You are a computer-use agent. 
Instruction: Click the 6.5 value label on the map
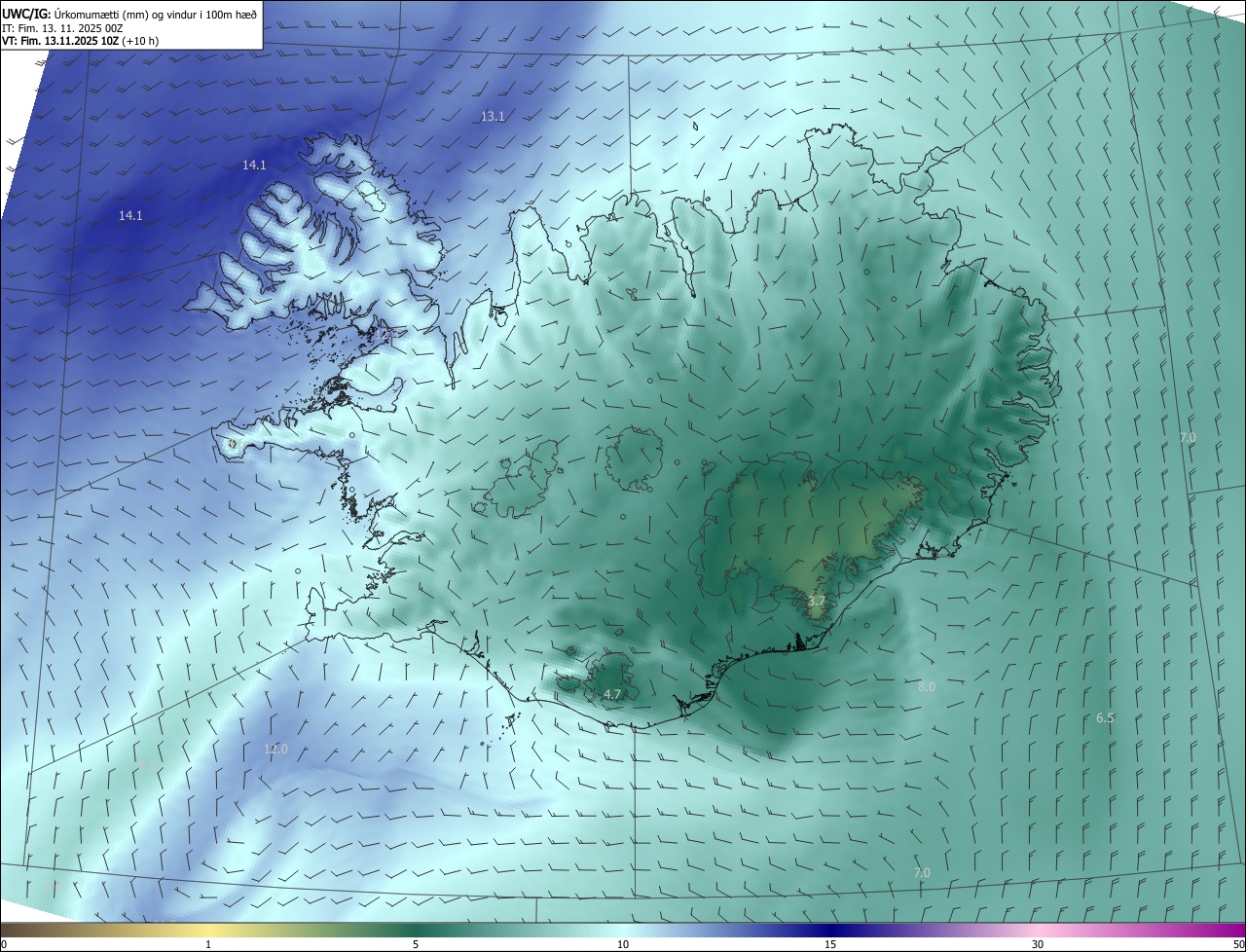pos(1106,717)
